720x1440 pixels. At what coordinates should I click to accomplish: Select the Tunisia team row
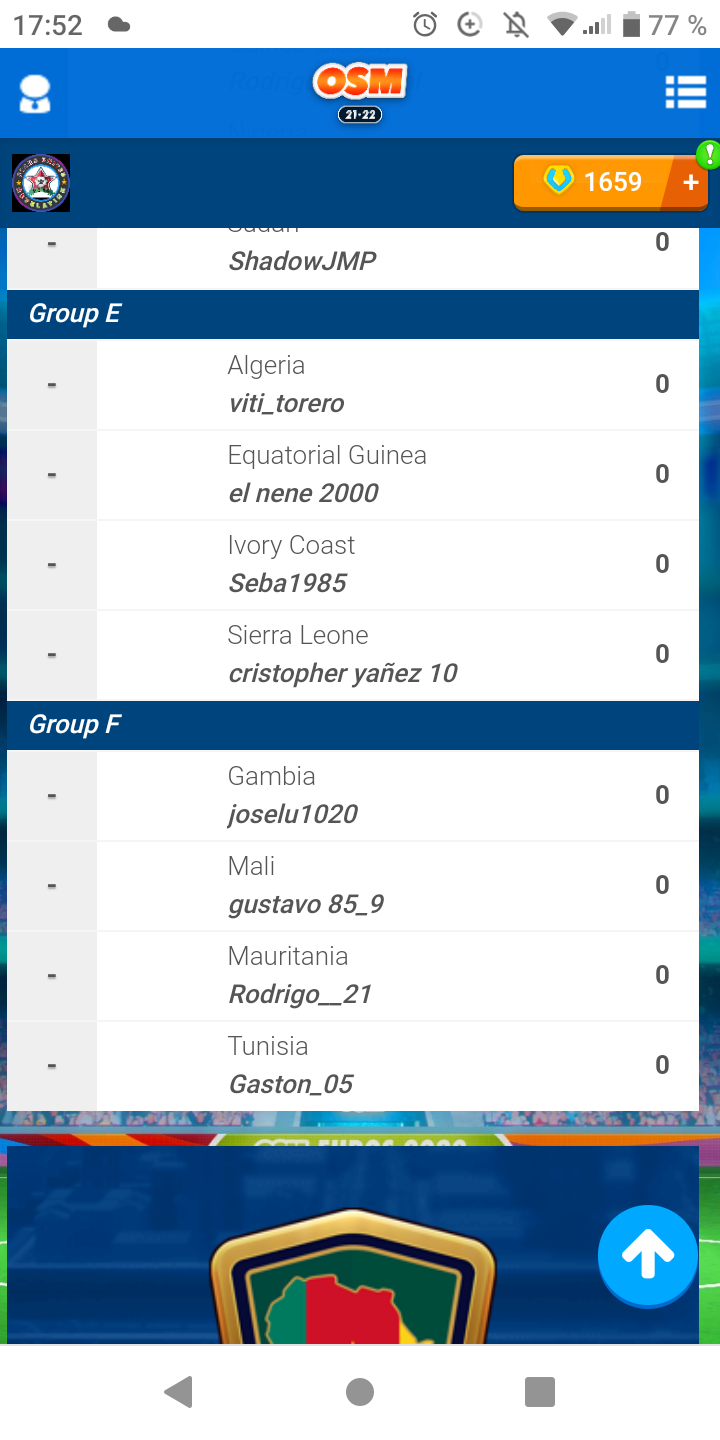[353, 1066]
